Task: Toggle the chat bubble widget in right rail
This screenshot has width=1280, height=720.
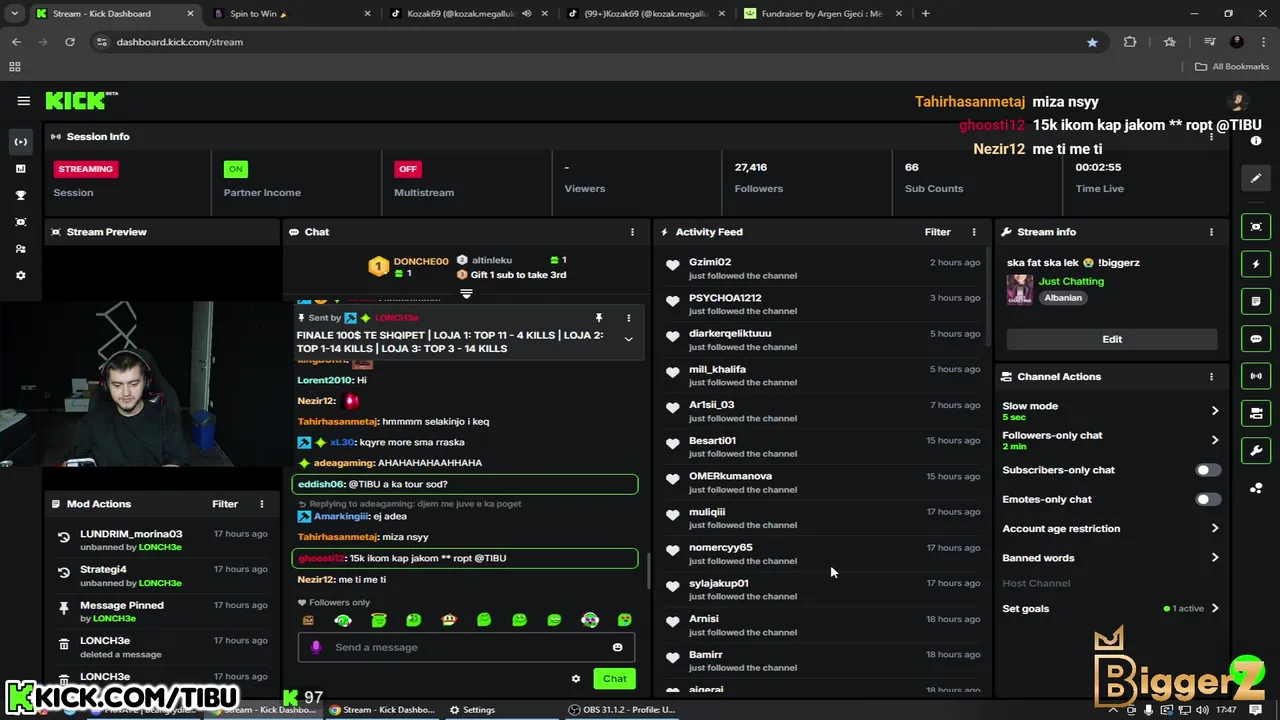Action: tap(1256, 339)
